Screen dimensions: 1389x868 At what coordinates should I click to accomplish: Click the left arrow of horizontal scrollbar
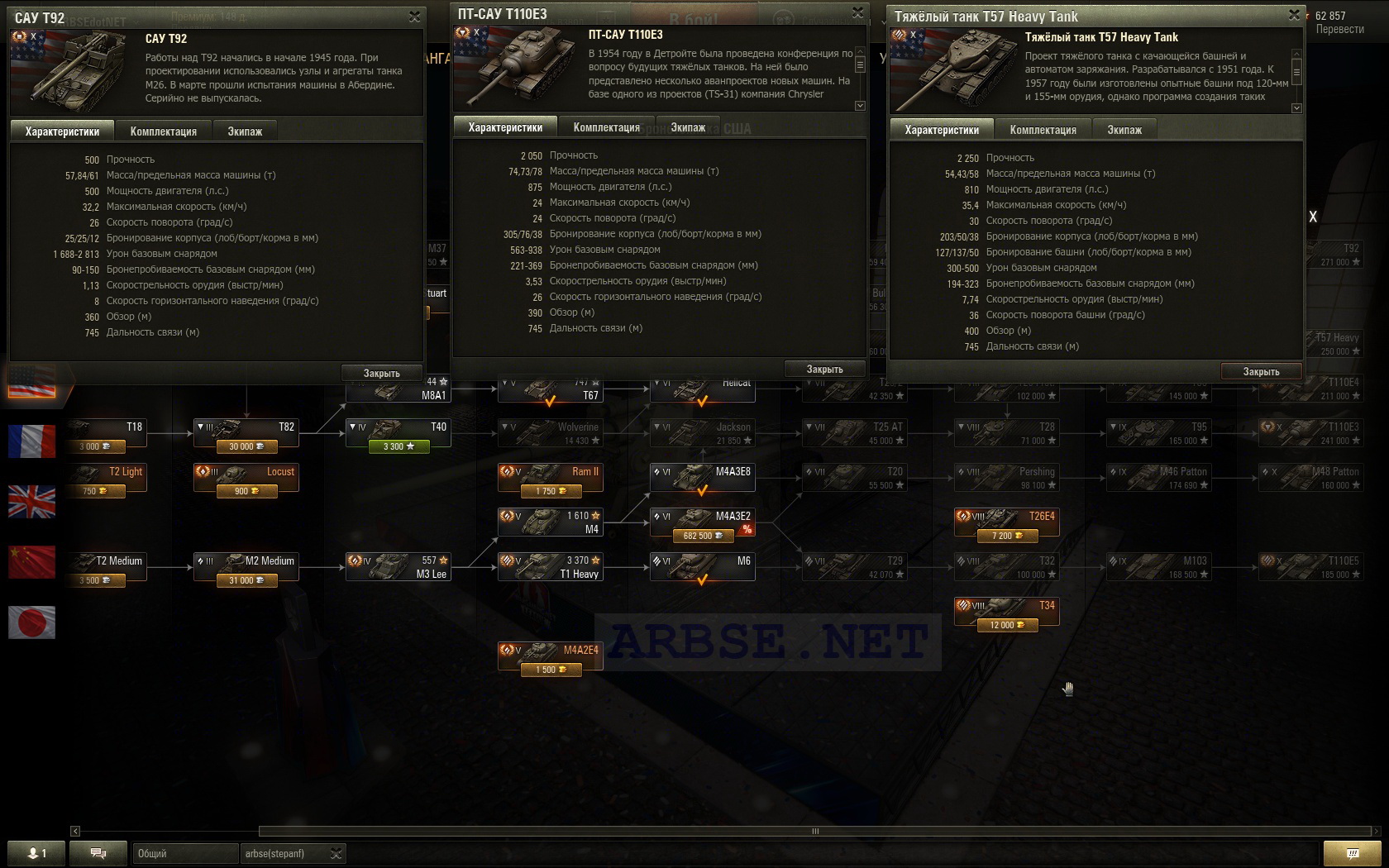[x=75, y=832]
